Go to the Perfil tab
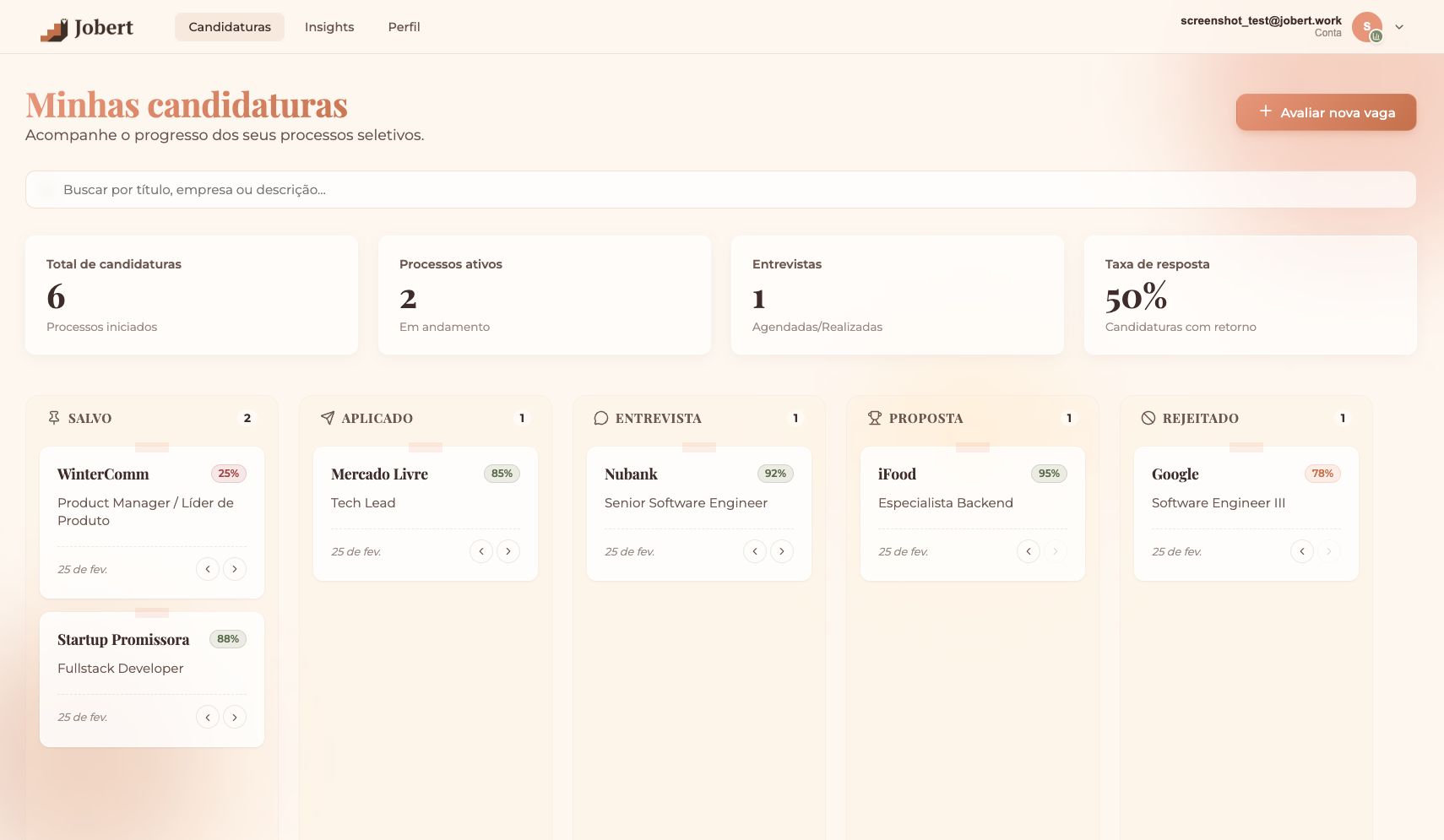The width and height of the screenshot is (1444, 840). [404, 27]
